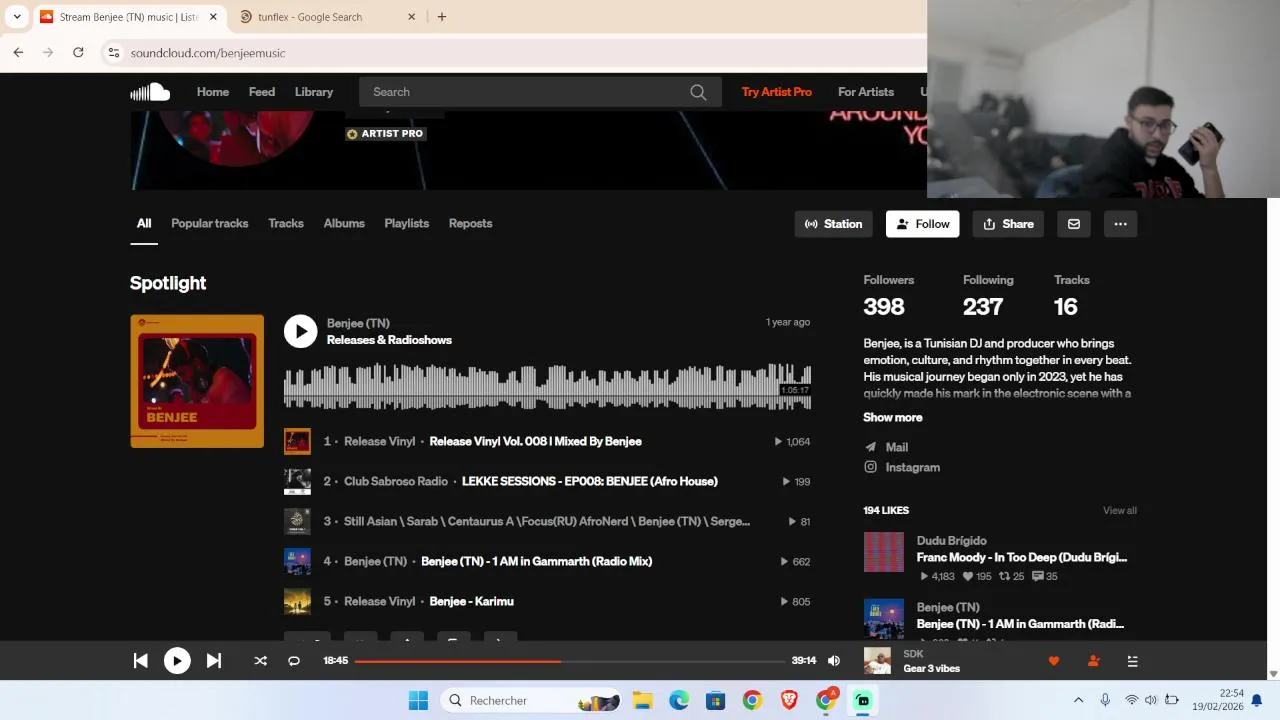
Task: Open Gear 3 vibes now-playing title
Action: point(932,668)
